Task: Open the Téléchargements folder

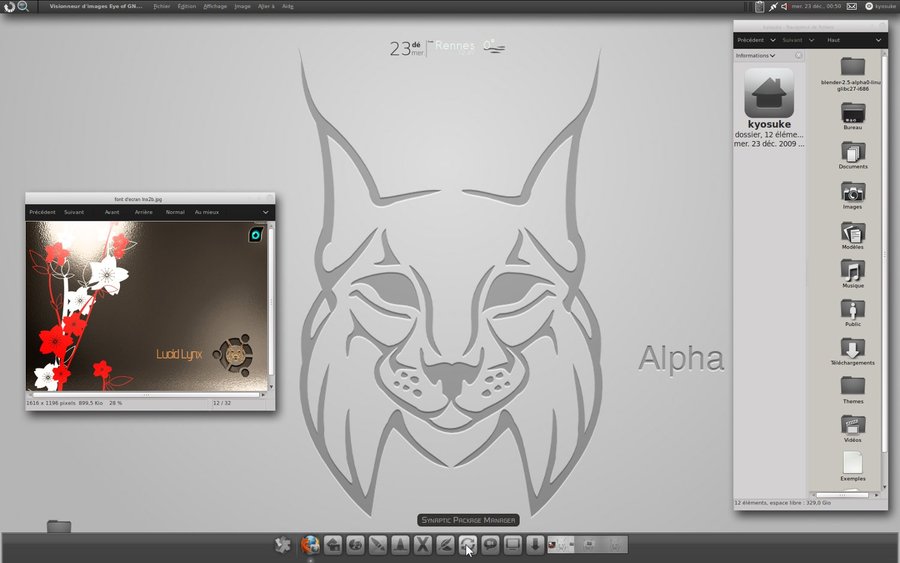Action: pyautogui.click(x=852, y=351)
